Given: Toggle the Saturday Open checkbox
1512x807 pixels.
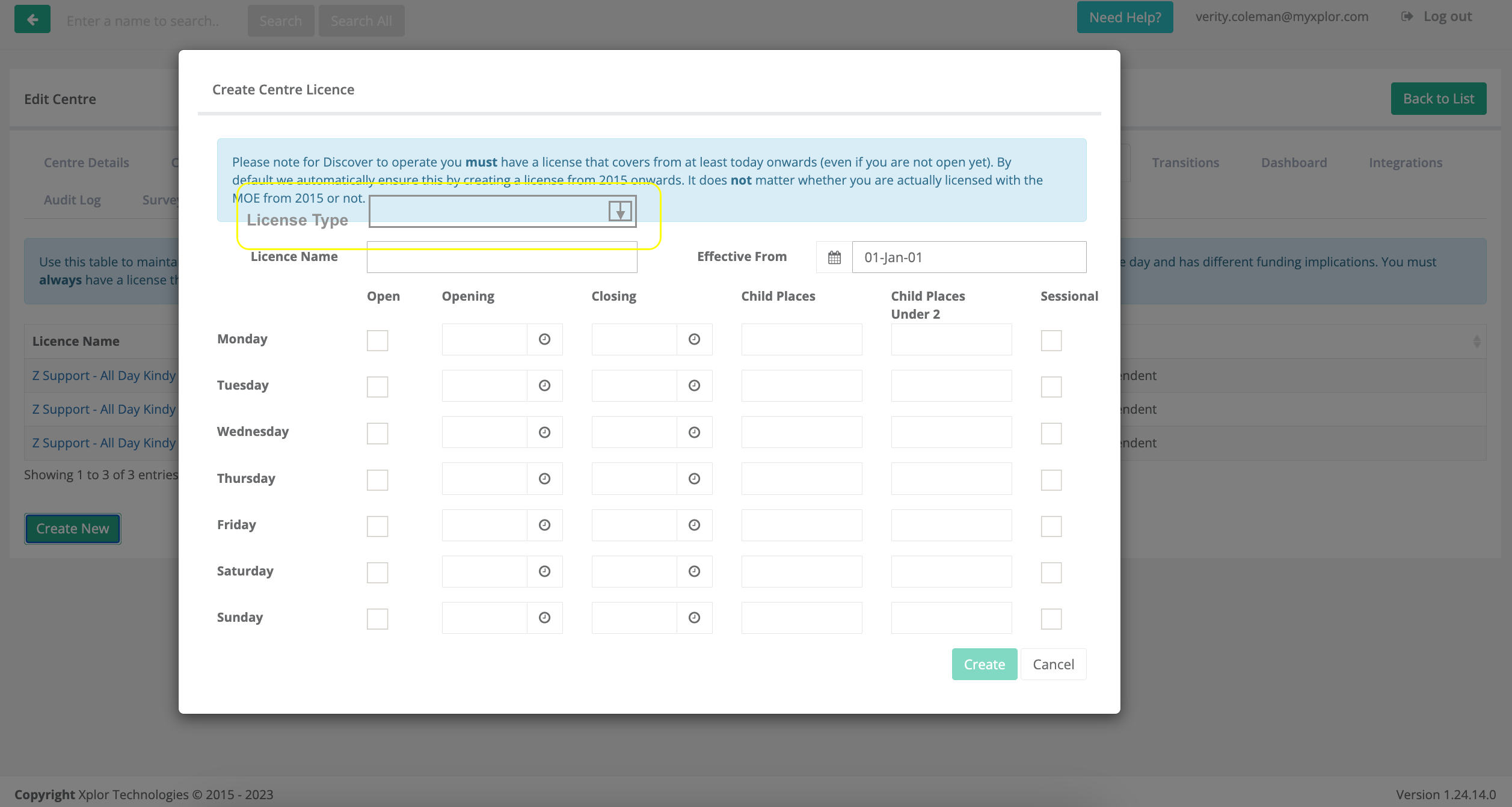Looking at the screenshot, I should click(377, 572).
